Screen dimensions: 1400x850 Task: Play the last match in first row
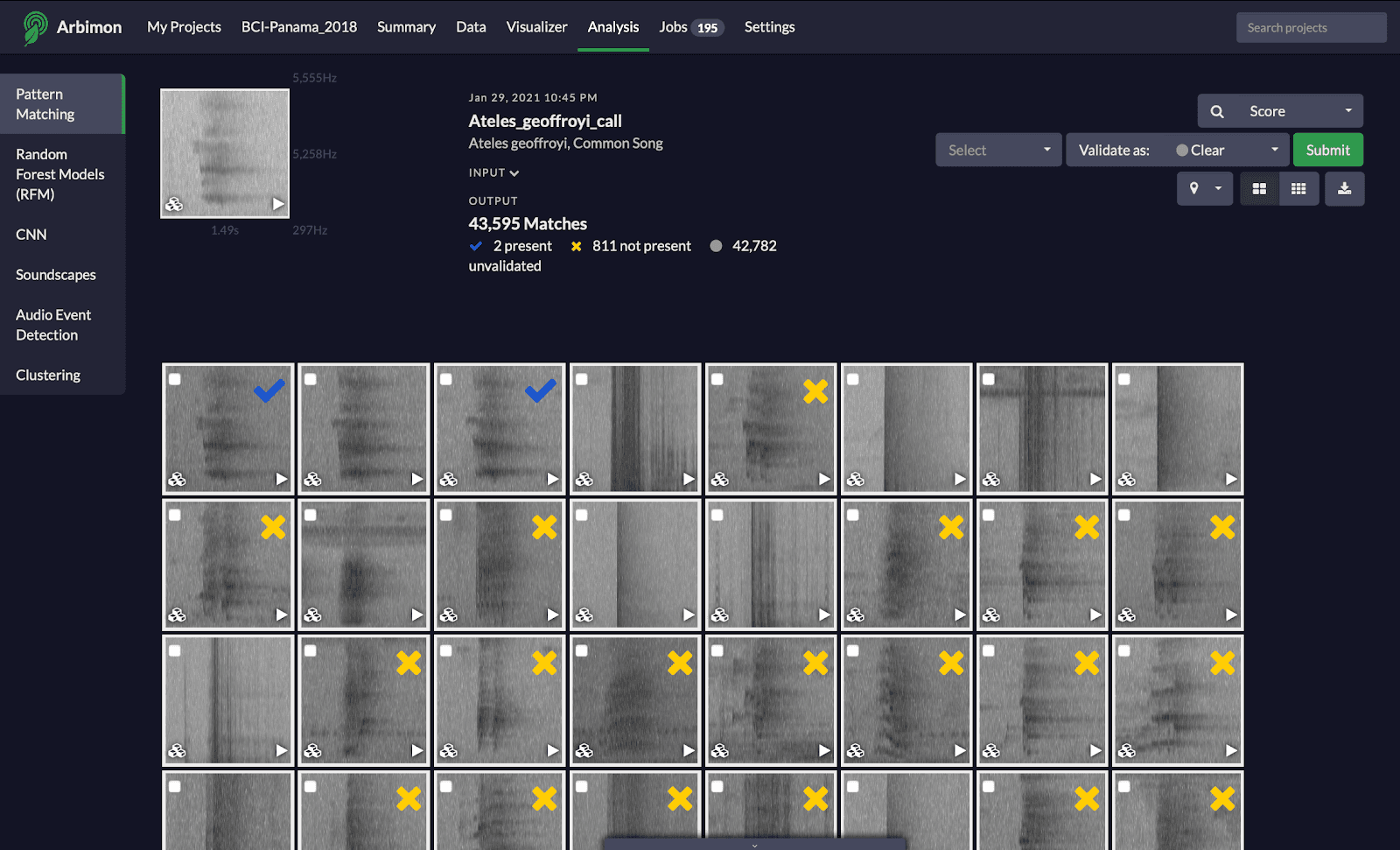tap(1231, 479)
